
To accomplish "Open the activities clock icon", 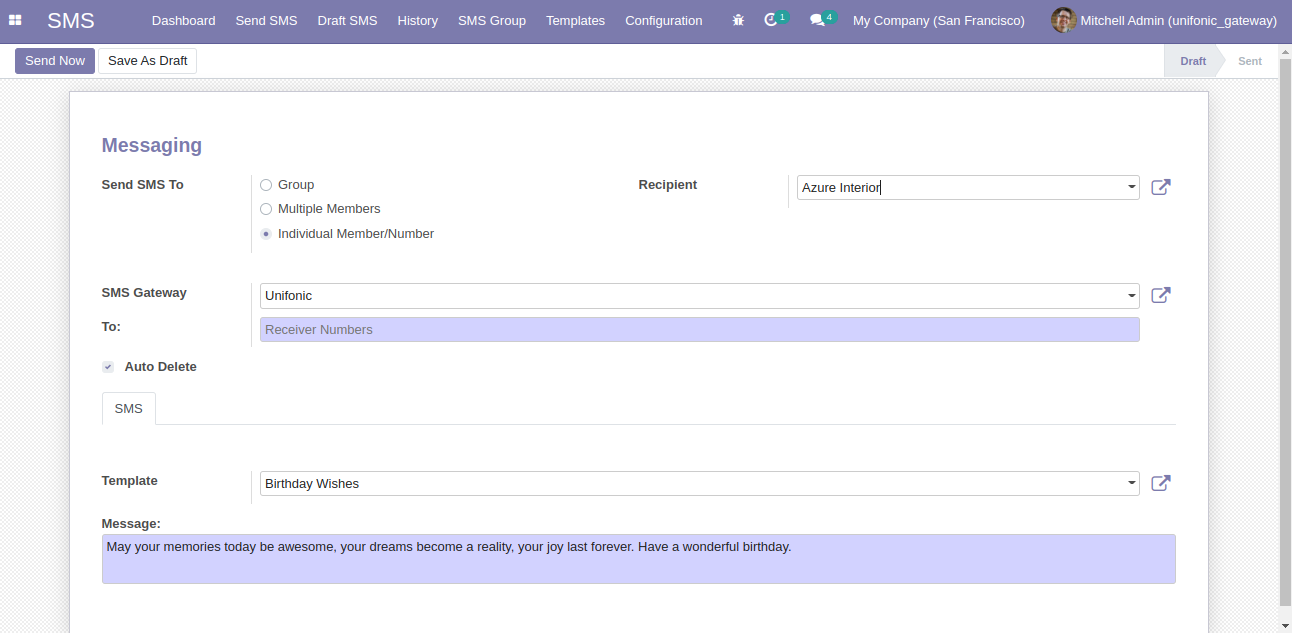I will (x=770, y=20).
